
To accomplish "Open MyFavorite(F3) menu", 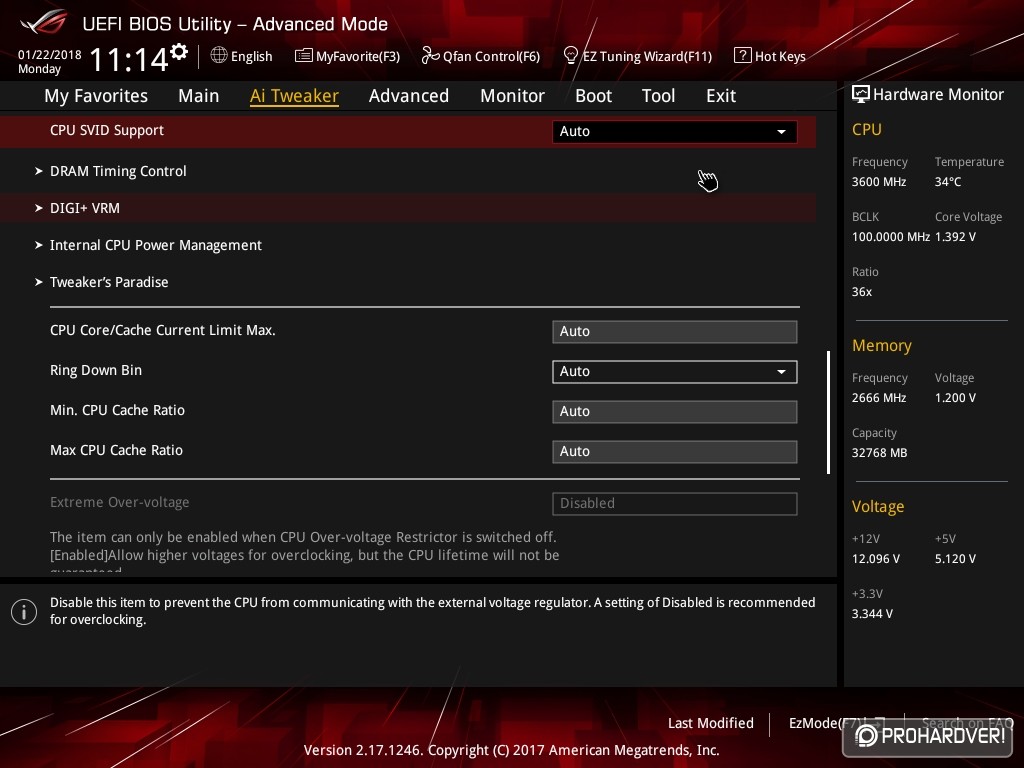I will click(x=347, y=56).
